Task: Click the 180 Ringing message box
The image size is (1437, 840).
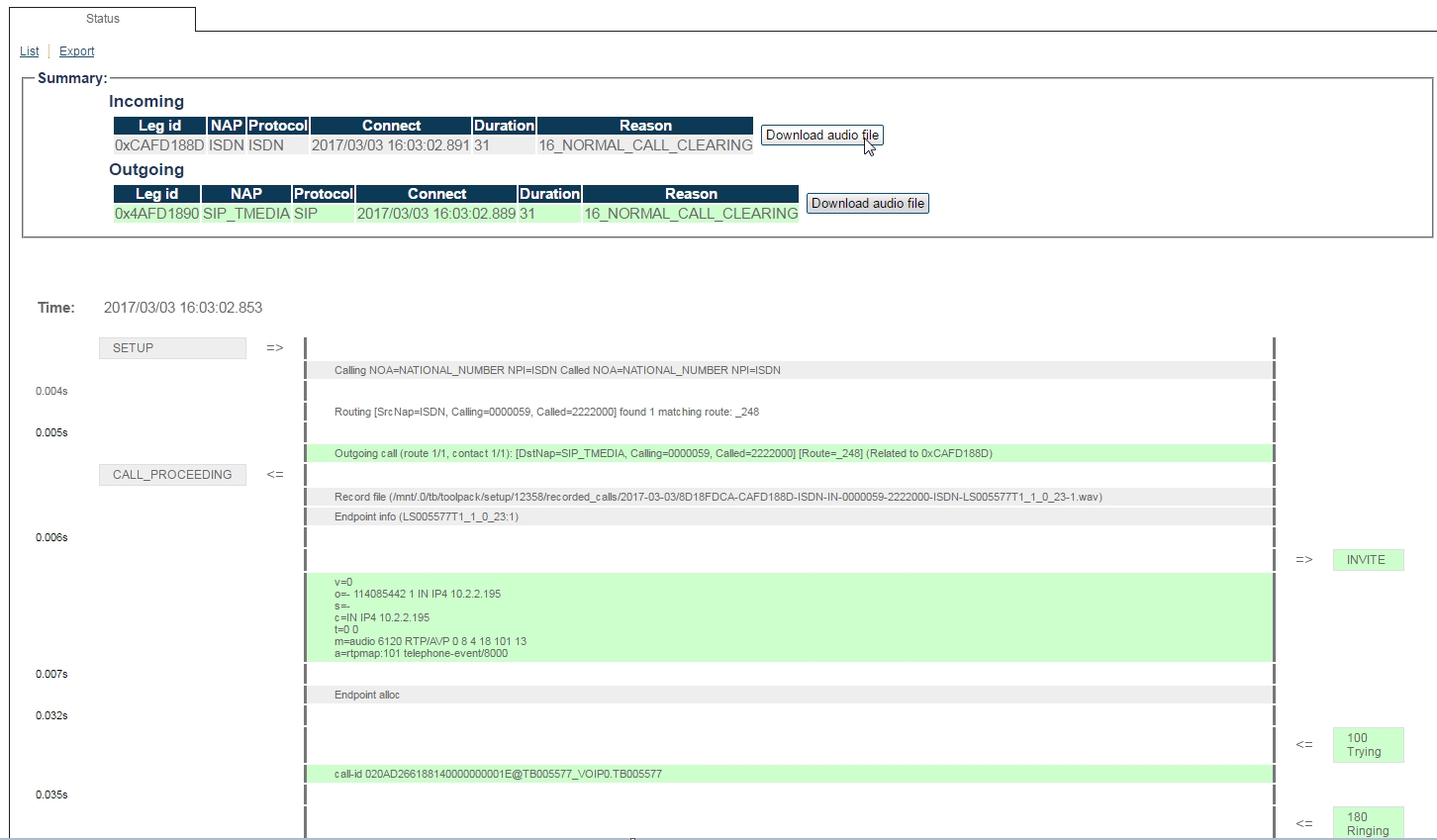Action: coord(1367,823)
